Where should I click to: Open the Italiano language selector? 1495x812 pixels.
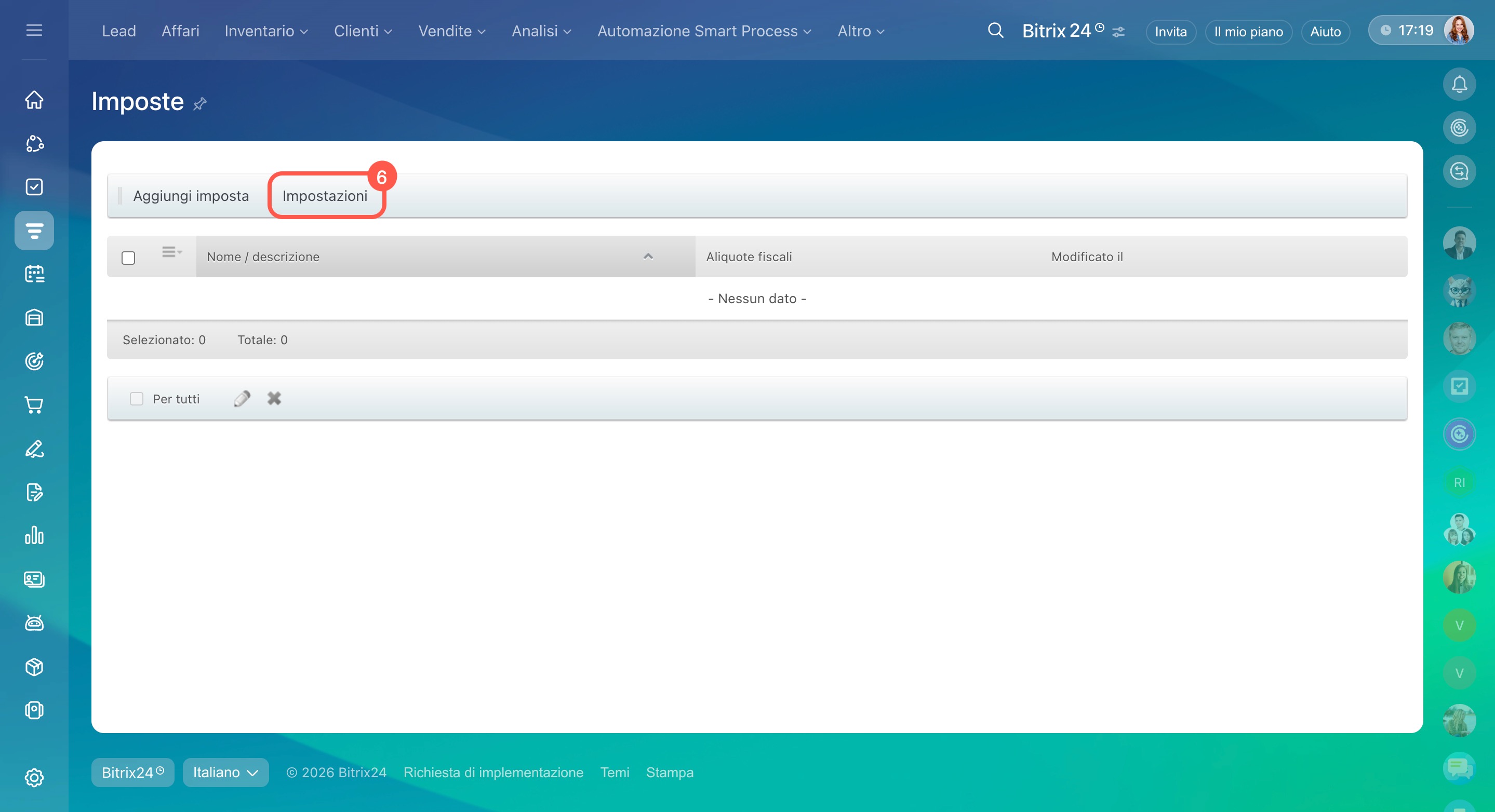coord(225,772)
